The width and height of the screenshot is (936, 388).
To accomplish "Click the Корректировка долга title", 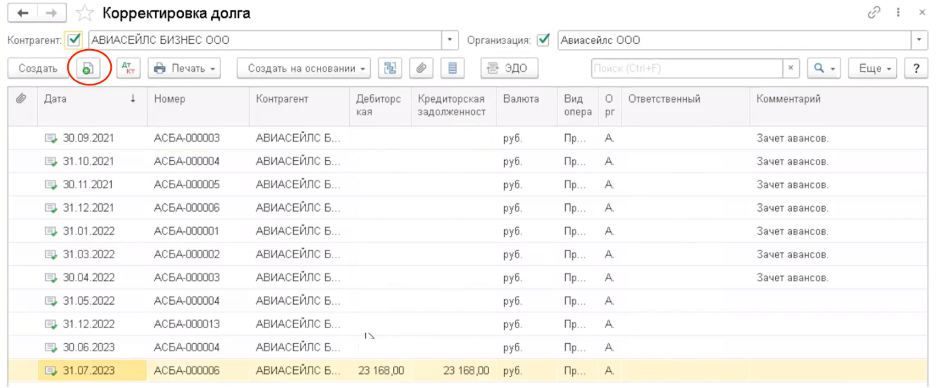I will click(x=177, y=13).
